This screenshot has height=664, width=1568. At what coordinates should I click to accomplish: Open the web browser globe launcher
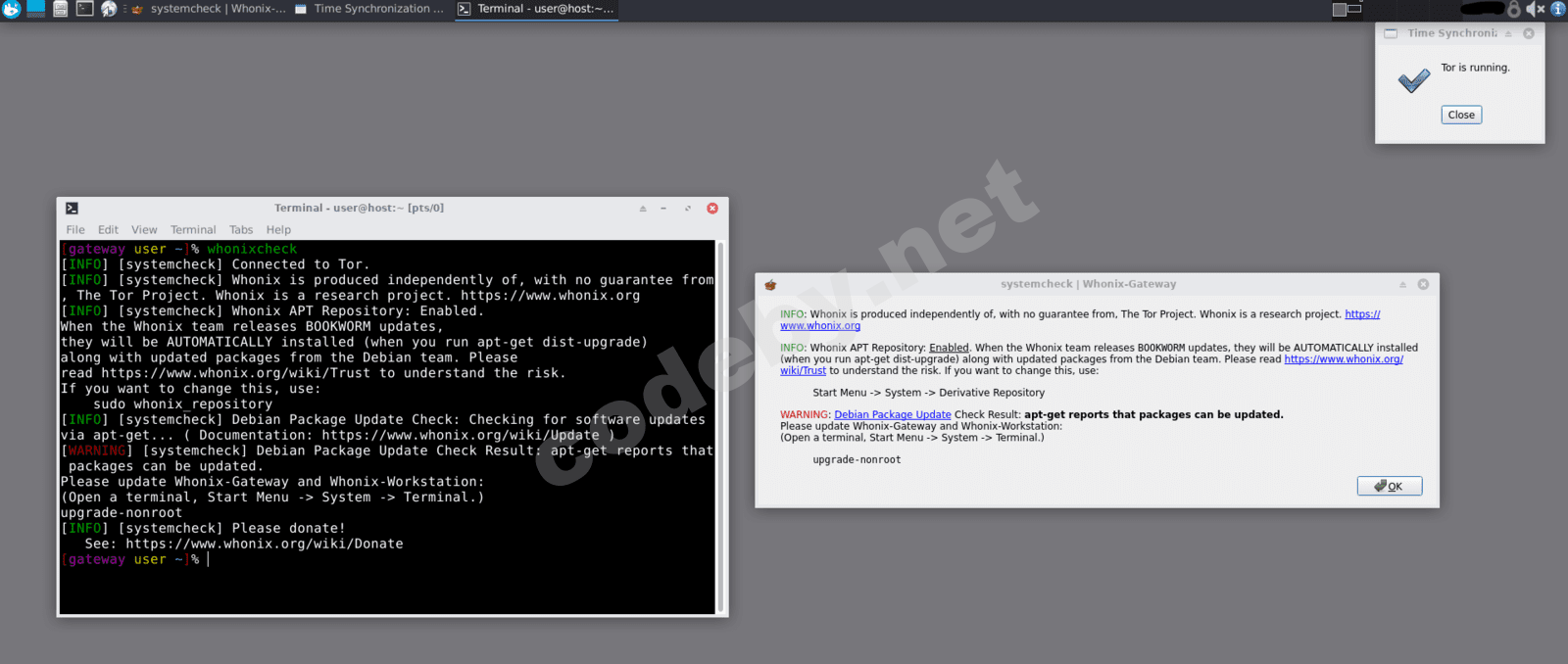109,9
